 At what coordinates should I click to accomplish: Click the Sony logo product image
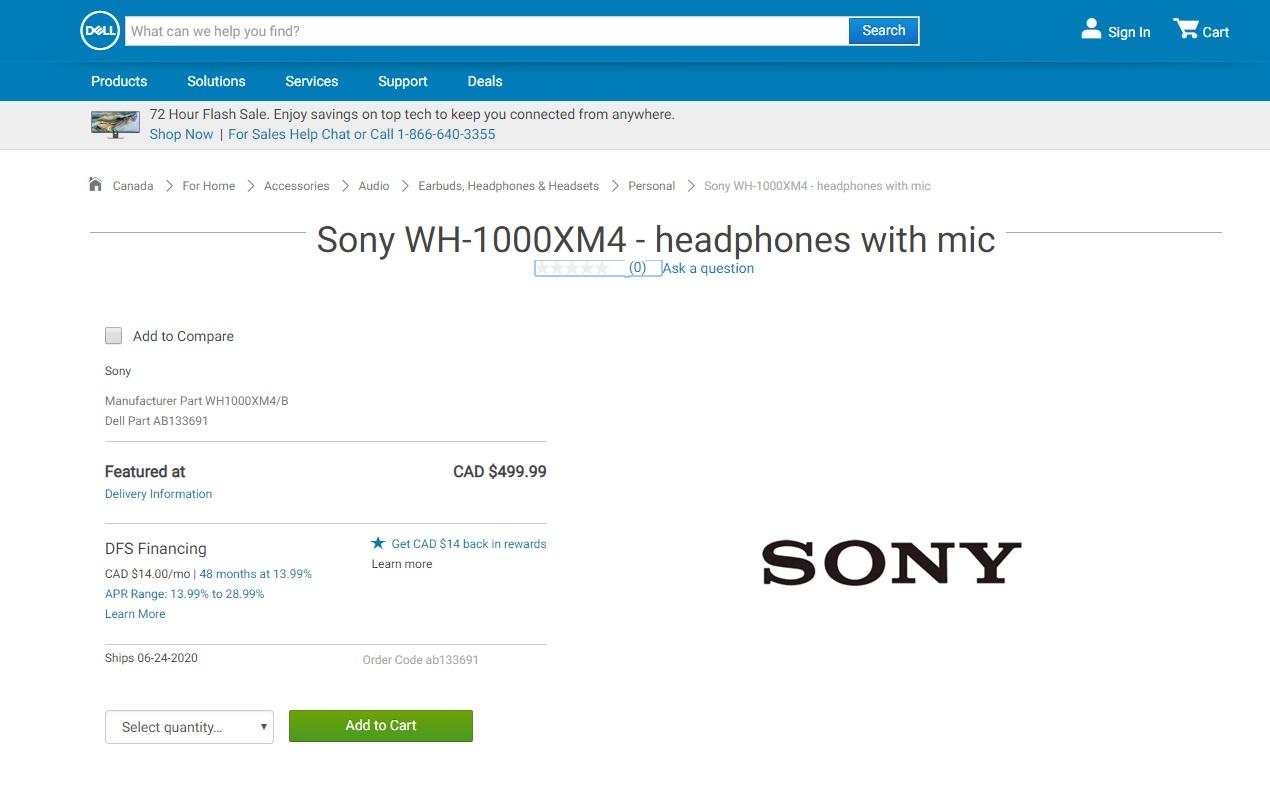pyautogui.click(x=891, y=563)
